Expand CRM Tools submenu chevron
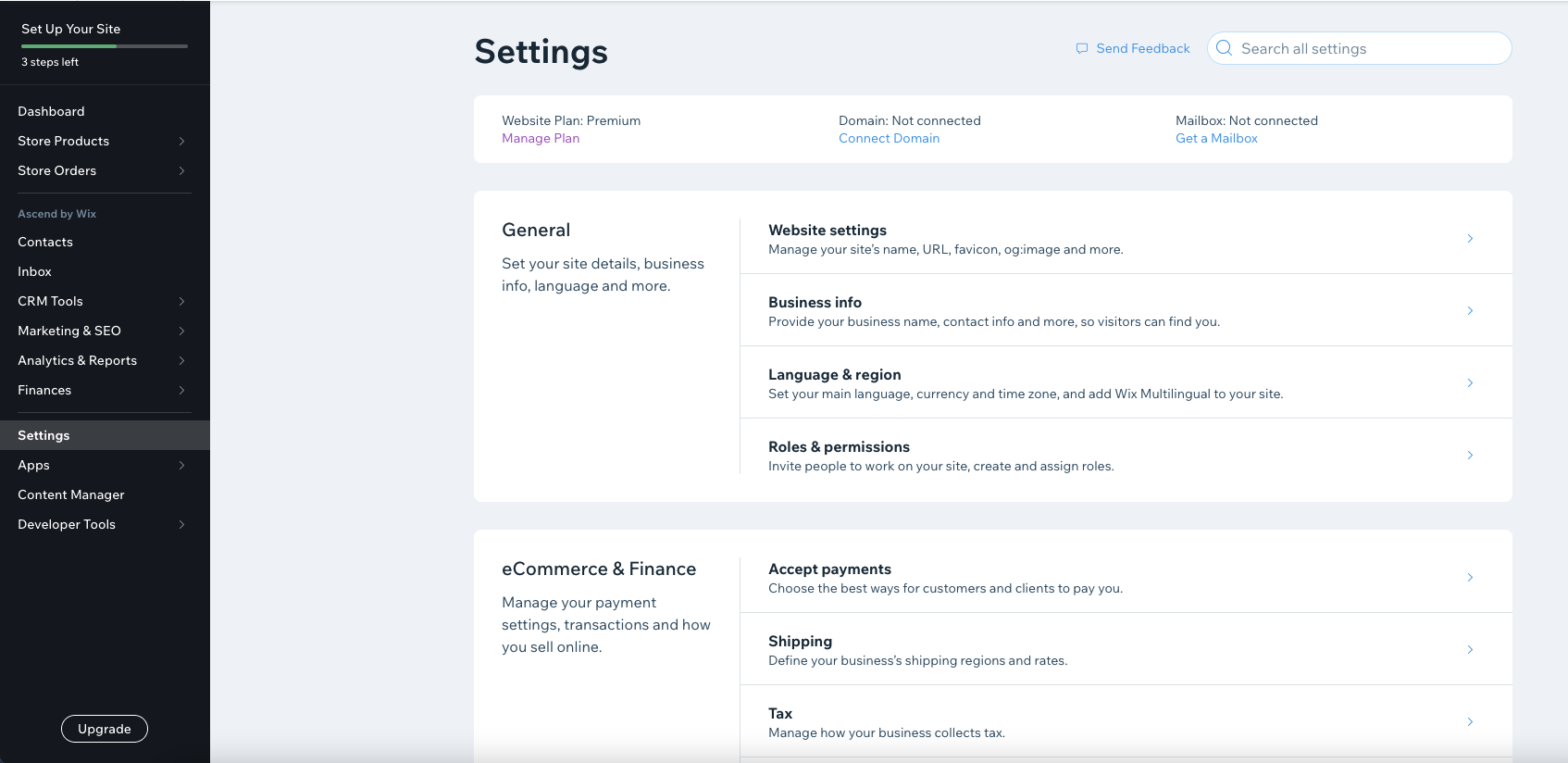This screenshot has height=763, width=1568. pyautogui.click(x=181, y=301)
